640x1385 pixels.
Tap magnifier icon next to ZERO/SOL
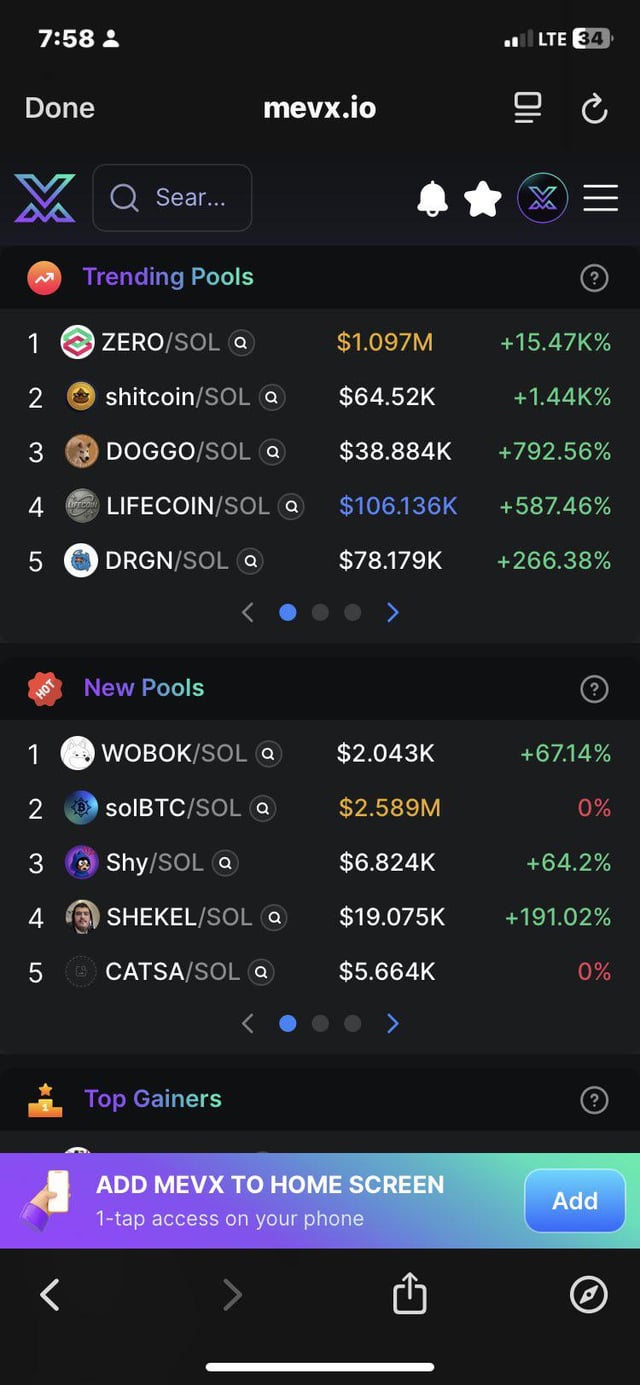pos(241,343)
